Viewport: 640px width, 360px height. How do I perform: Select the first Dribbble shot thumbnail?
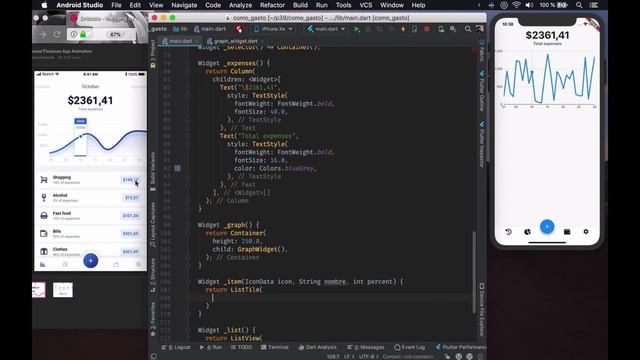[39, 290]
